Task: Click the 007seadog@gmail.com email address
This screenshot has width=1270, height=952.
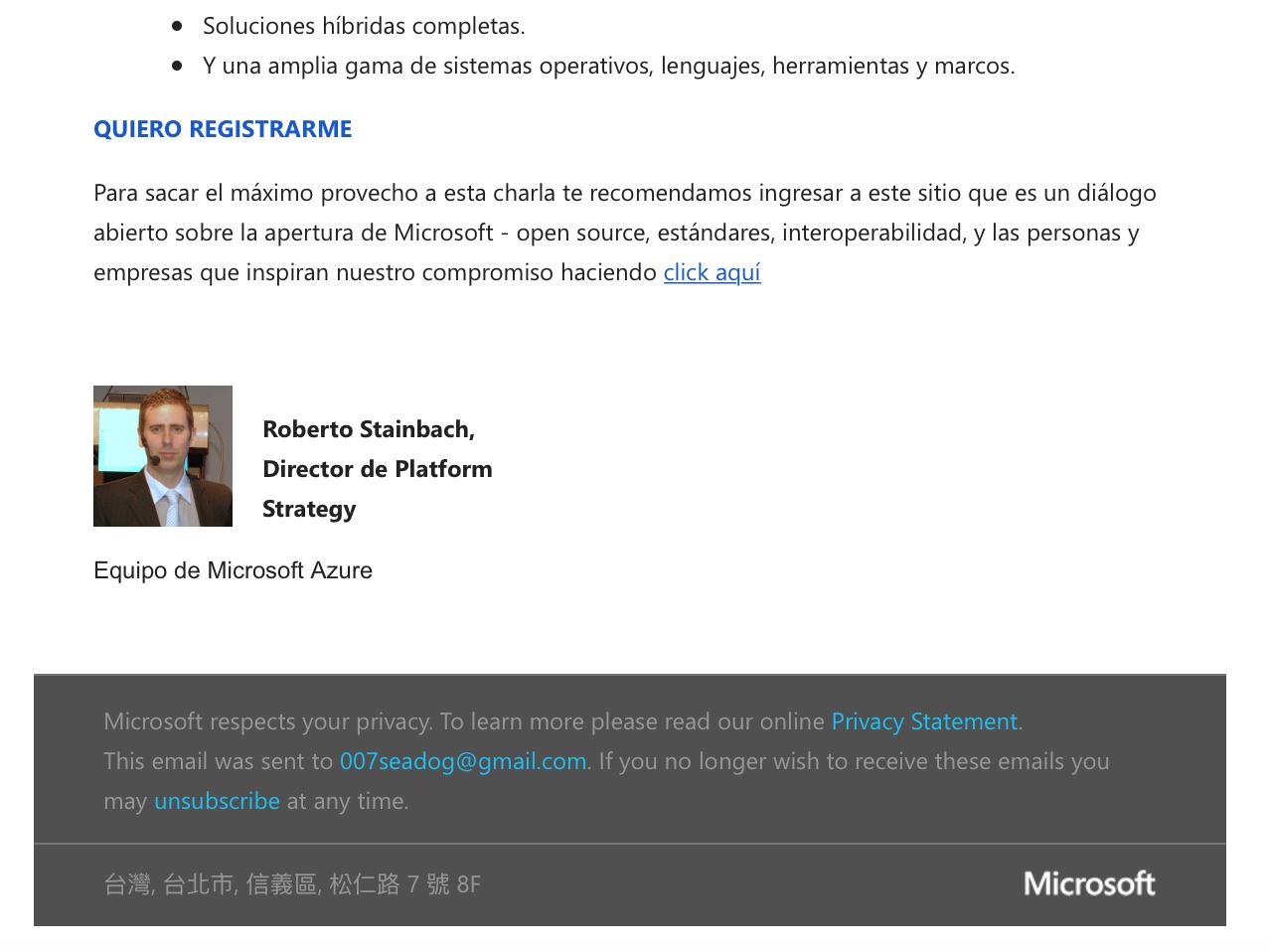Action: click(x=463, y=761)
